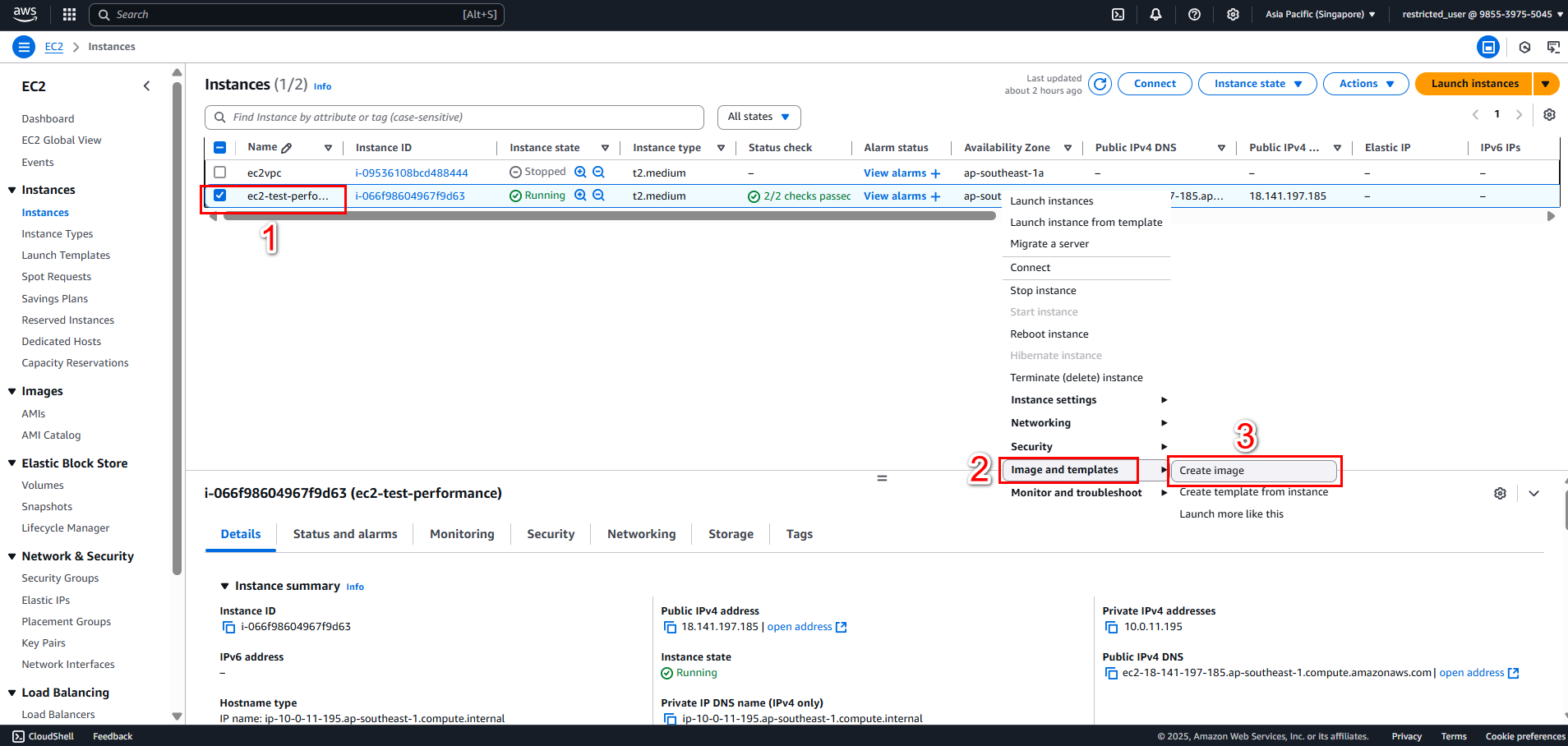Expand the Instance state dropdown button
1568x746 pixels.
1257,84
